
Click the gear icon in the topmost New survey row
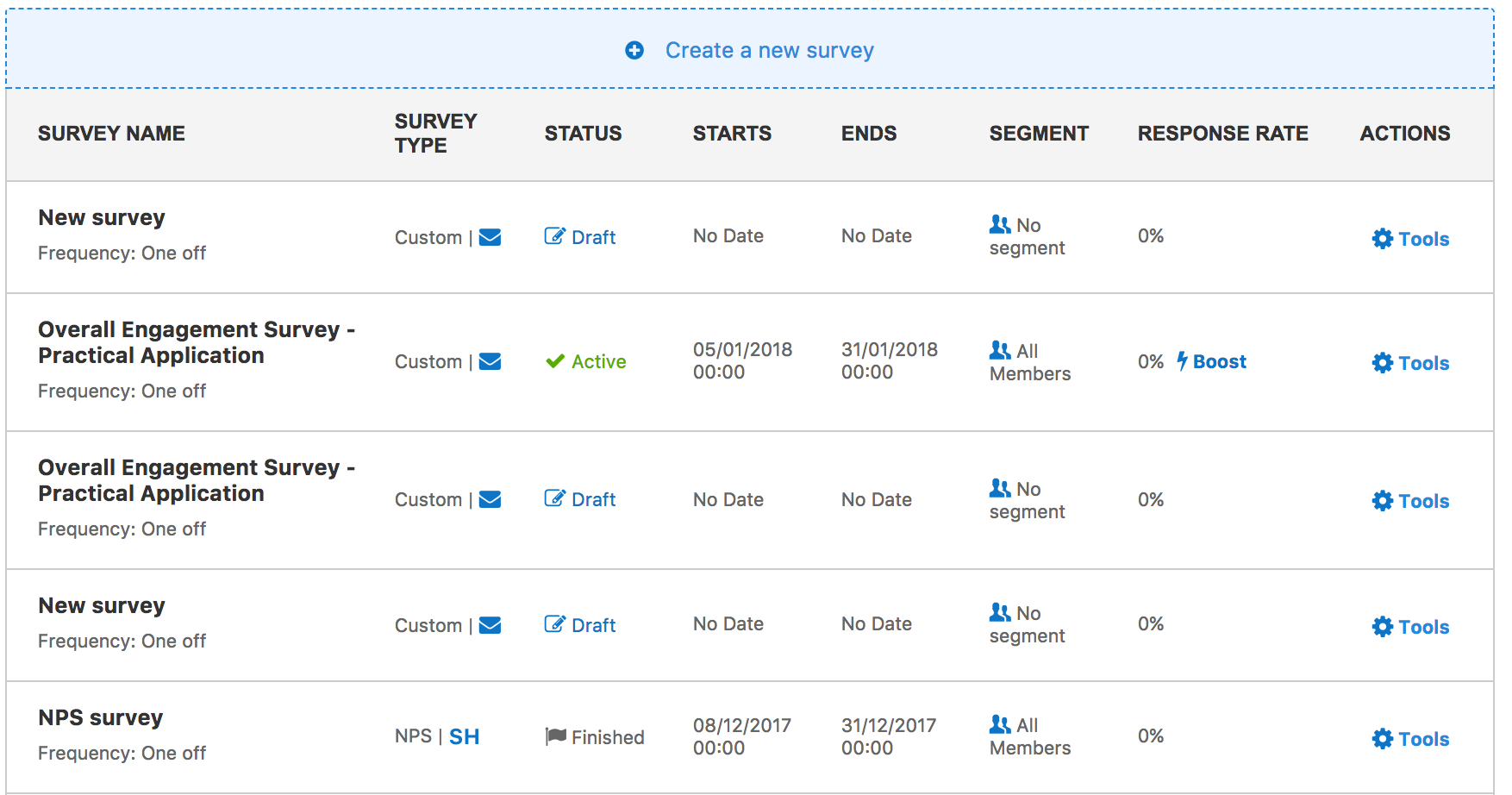click(1383, 239)
